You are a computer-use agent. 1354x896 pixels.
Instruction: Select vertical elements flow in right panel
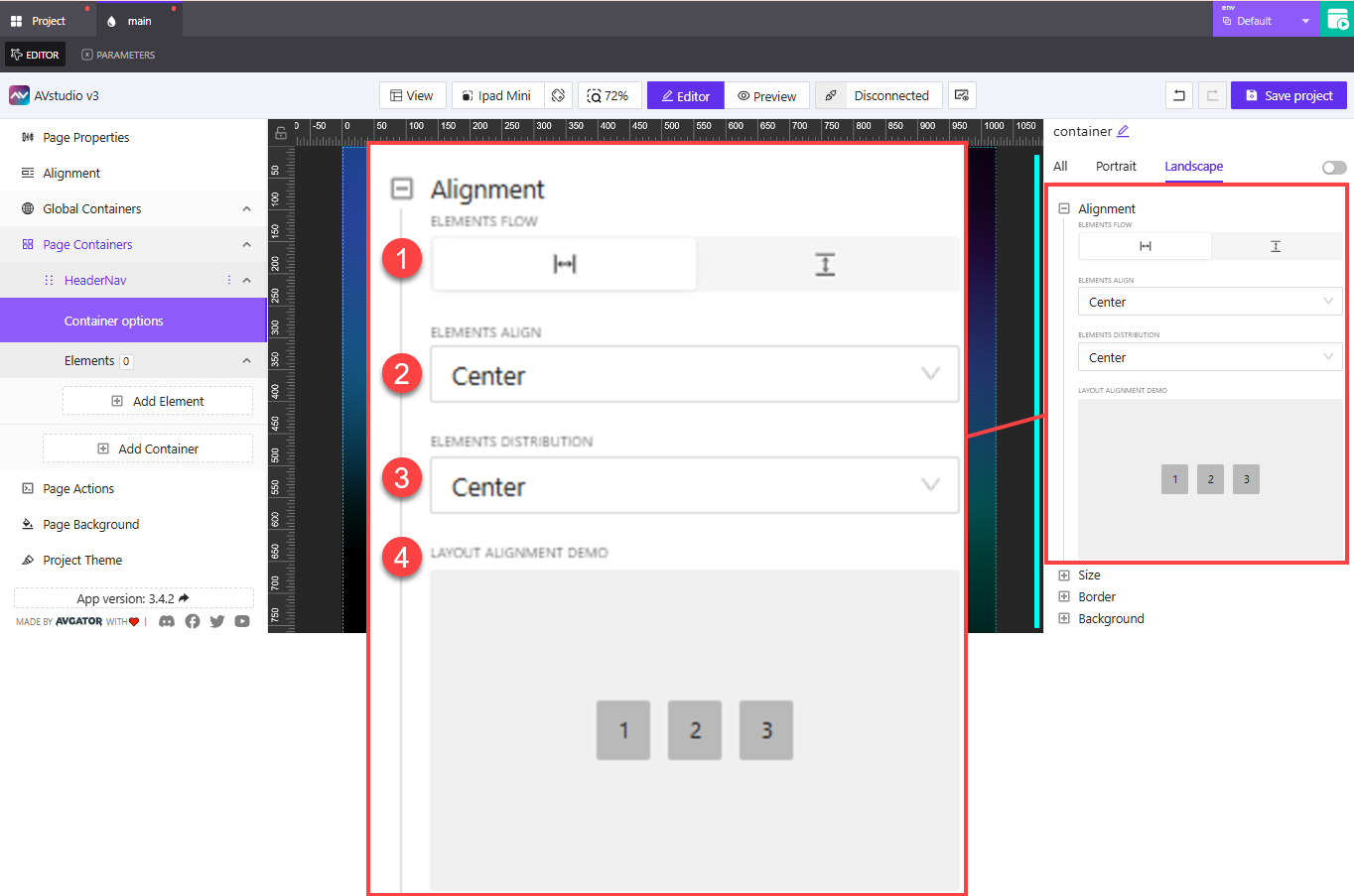coord(1276,246)
